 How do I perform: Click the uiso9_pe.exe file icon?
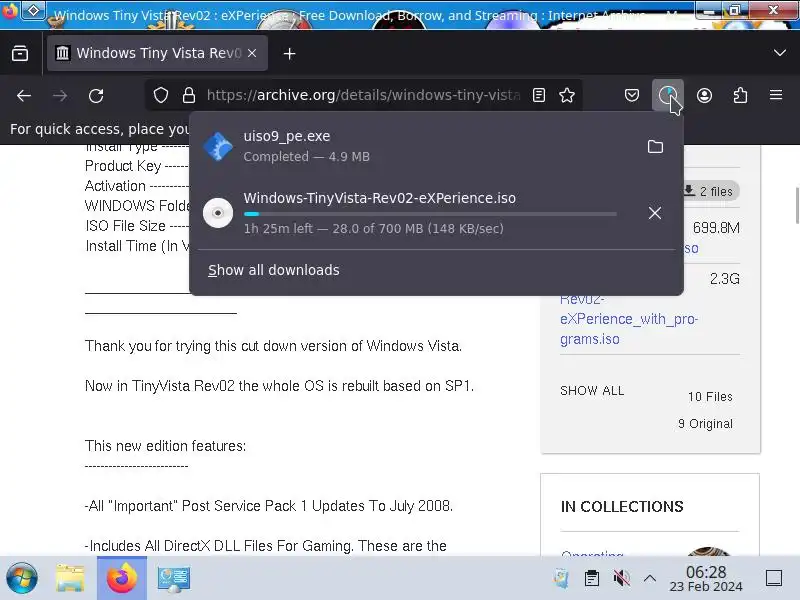(218, 147)
